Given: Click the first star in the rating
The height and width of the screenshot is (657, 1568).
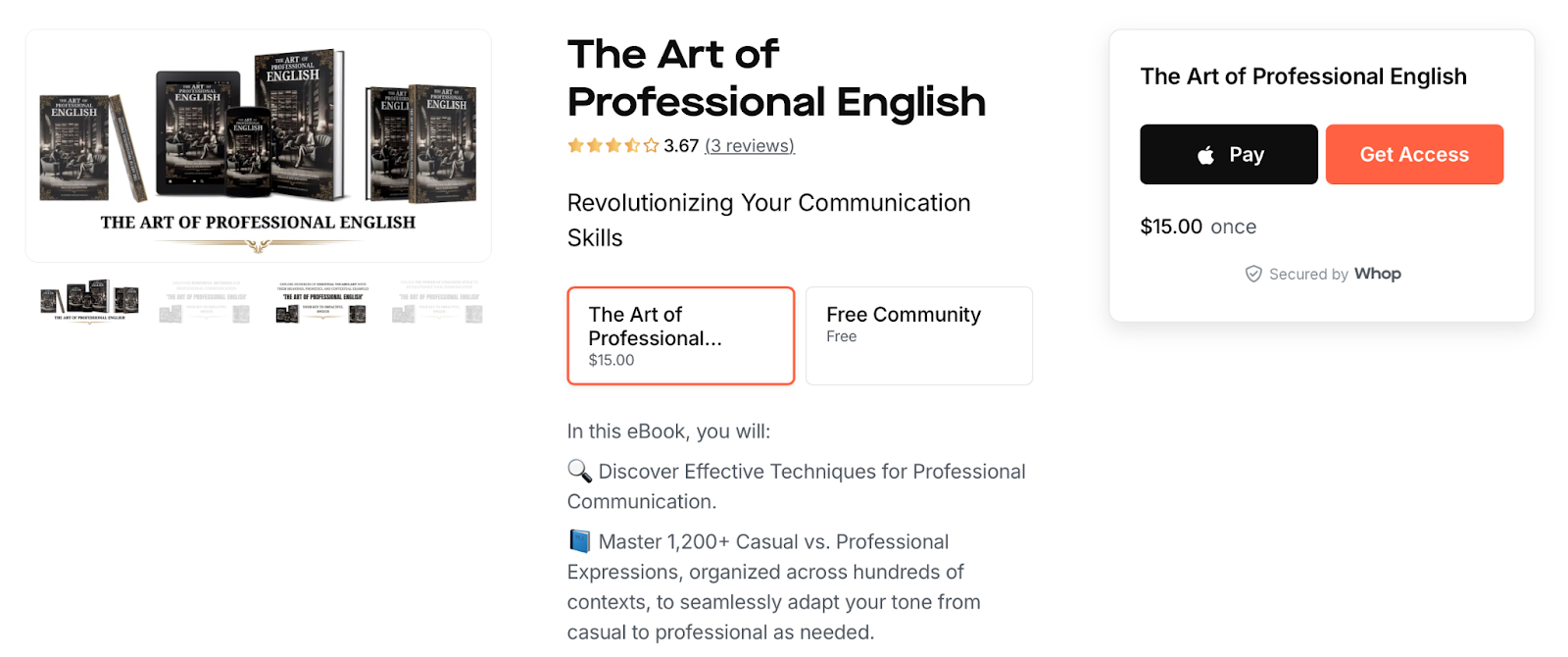Looking at the screenshot, I should pyautogui.click(x=575, y=145).
